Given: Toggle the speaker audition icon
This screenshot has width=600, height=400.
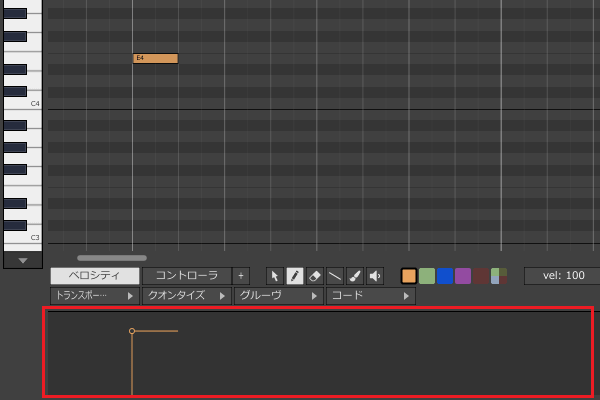Looking at the screenshot, I should [x=375, y=276].
